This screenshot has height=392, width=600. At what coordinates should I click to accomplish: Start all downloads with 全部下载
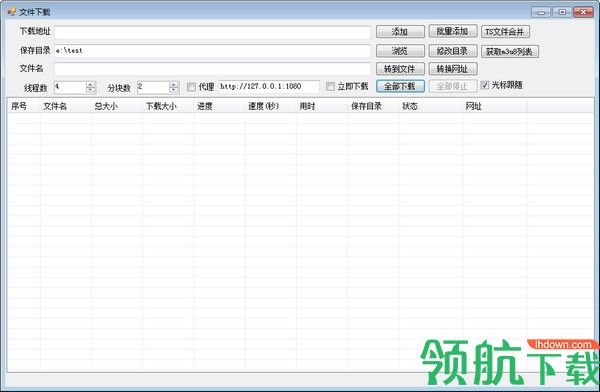(x=400, y=86)
